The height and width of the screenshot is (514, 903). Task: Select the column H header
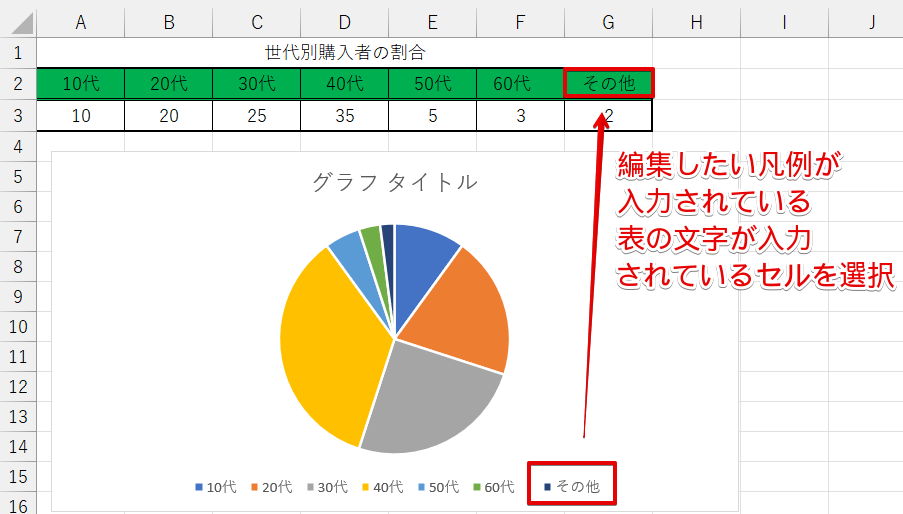(x=696, y=22)
